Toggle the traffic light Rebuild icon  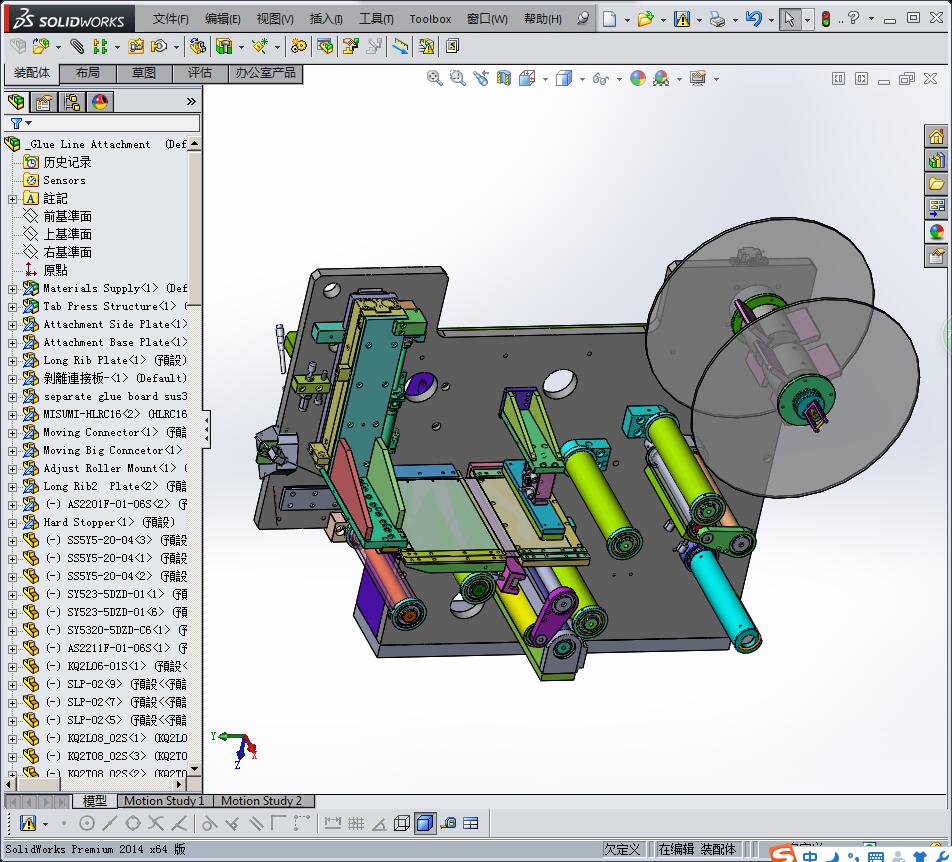(826, 19)
